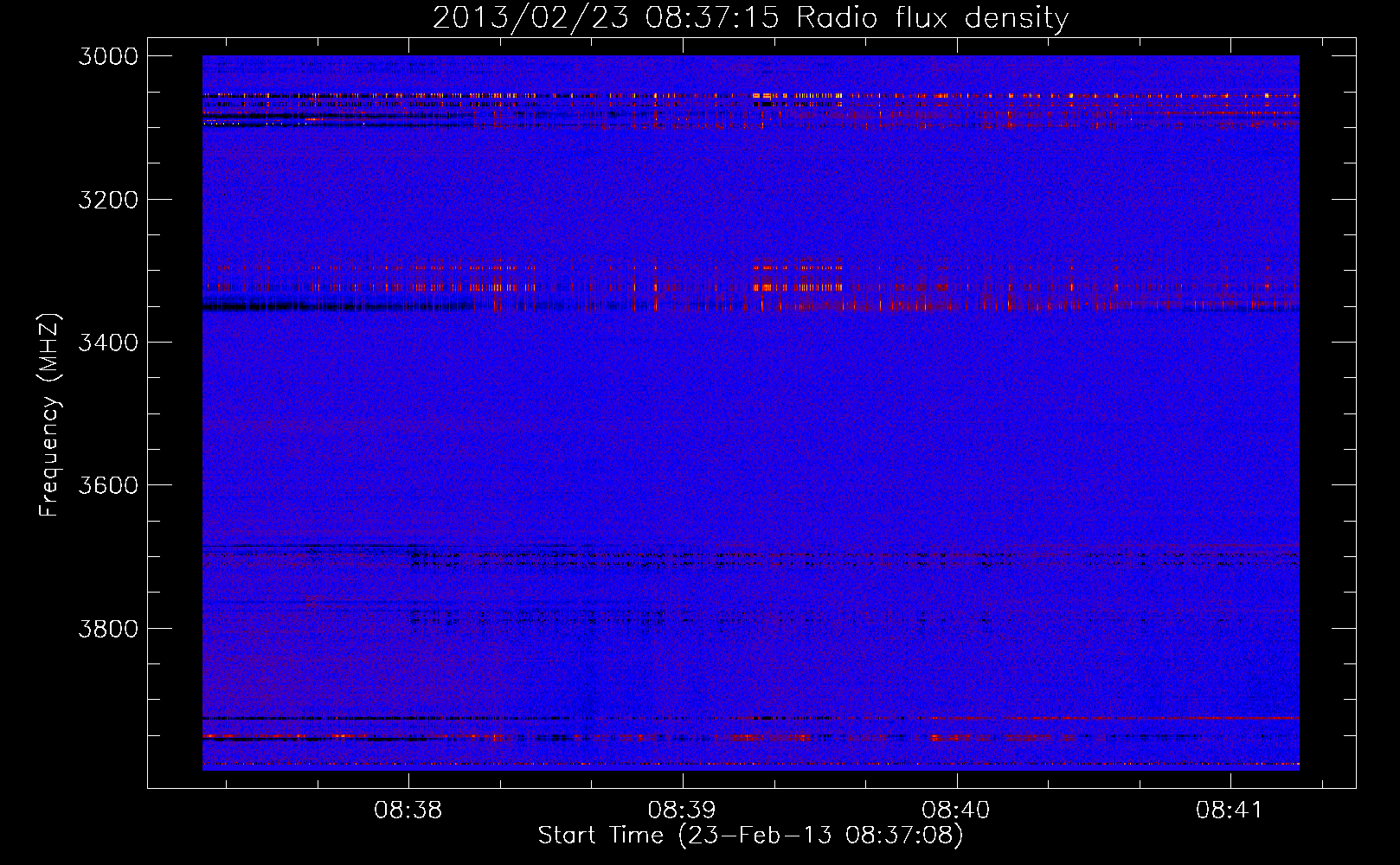The image size is (1400, 865).
Task: Click the 08:41 time tick label
Action: (1230, 811)
